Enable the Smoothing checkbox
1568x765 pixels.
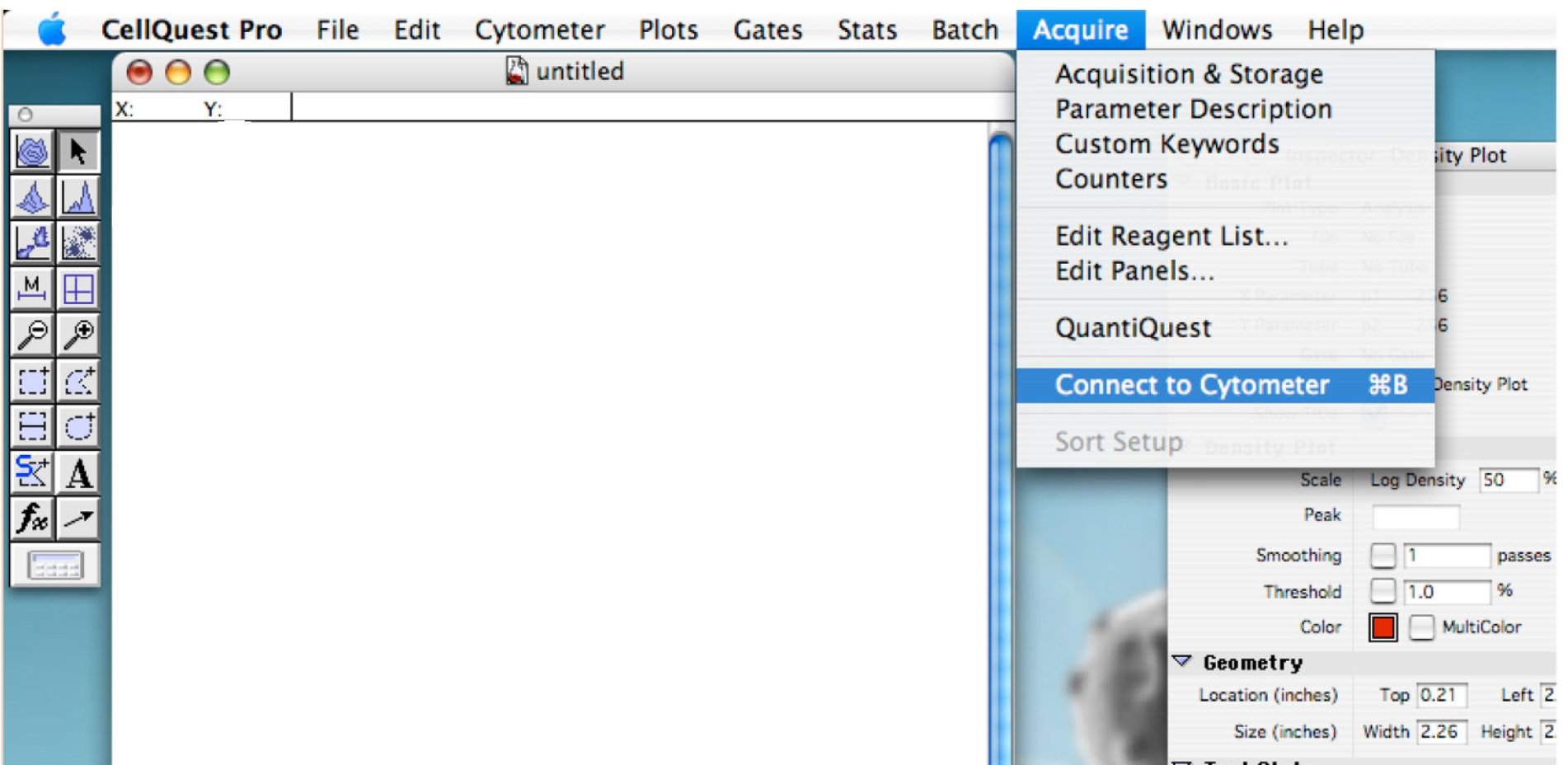(x=1383, y=555)
